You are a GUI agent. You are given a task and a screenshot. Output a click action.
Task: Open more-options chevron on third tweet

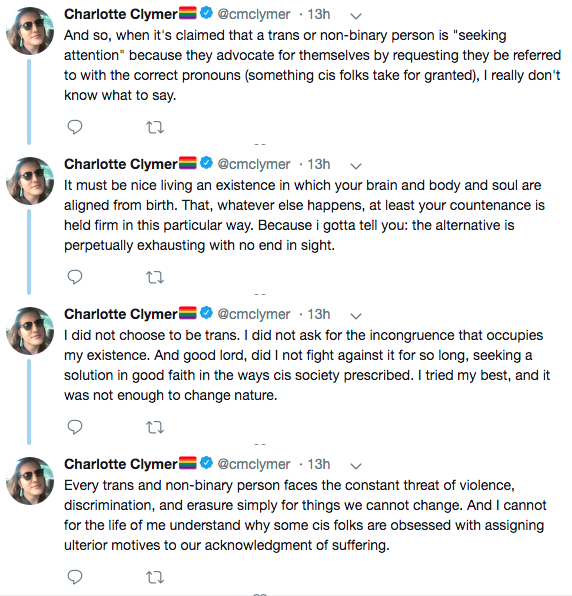356,316
